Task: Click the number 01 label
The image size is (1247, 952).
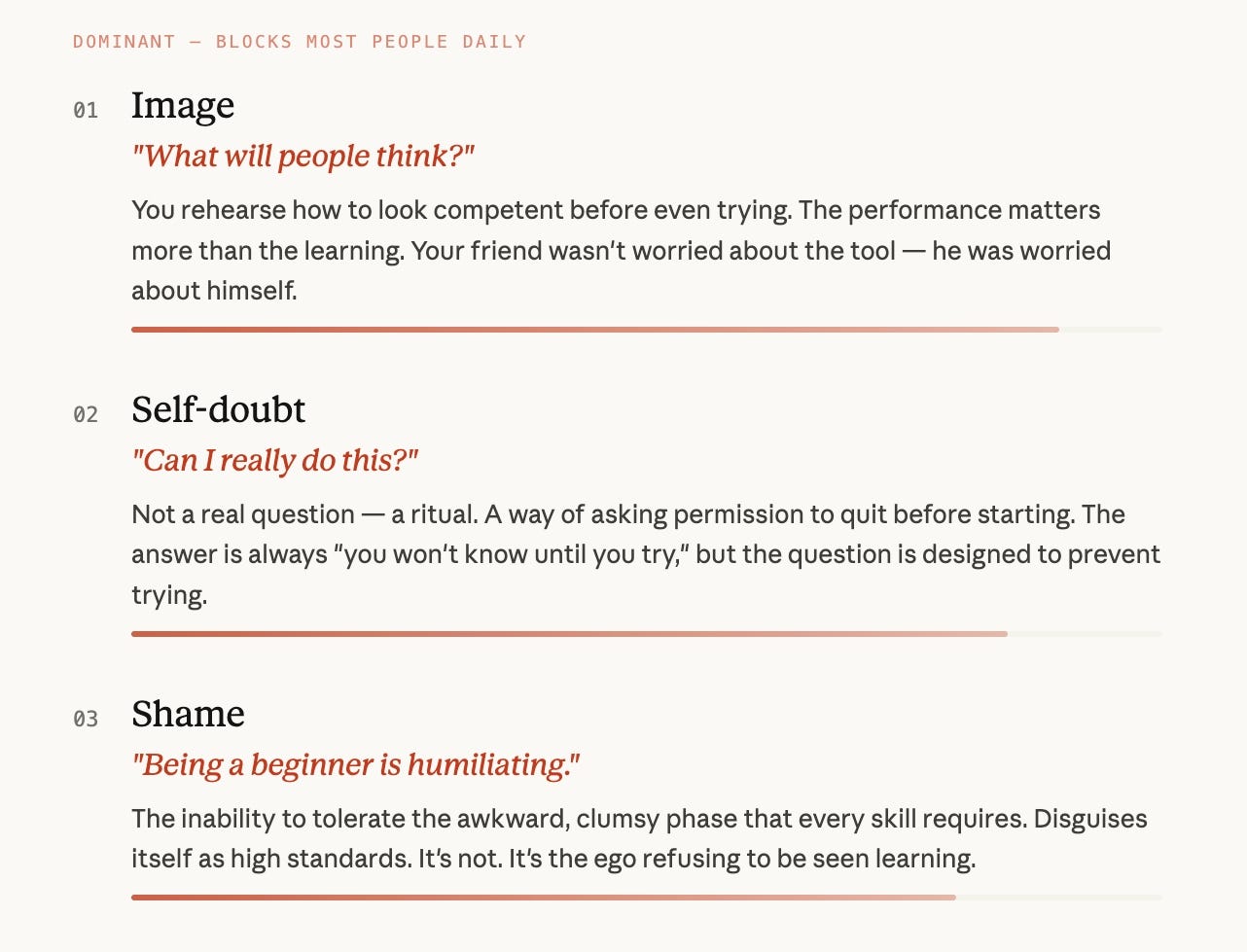Action: click(86, 111)
